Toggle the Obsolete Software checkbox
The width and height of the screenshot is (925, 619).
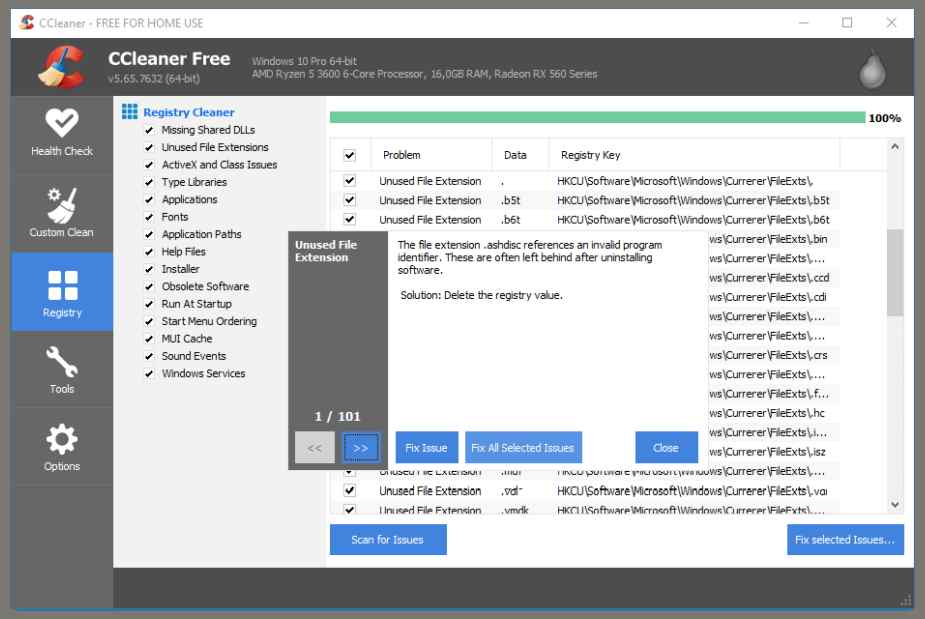(x=149, y=287)
